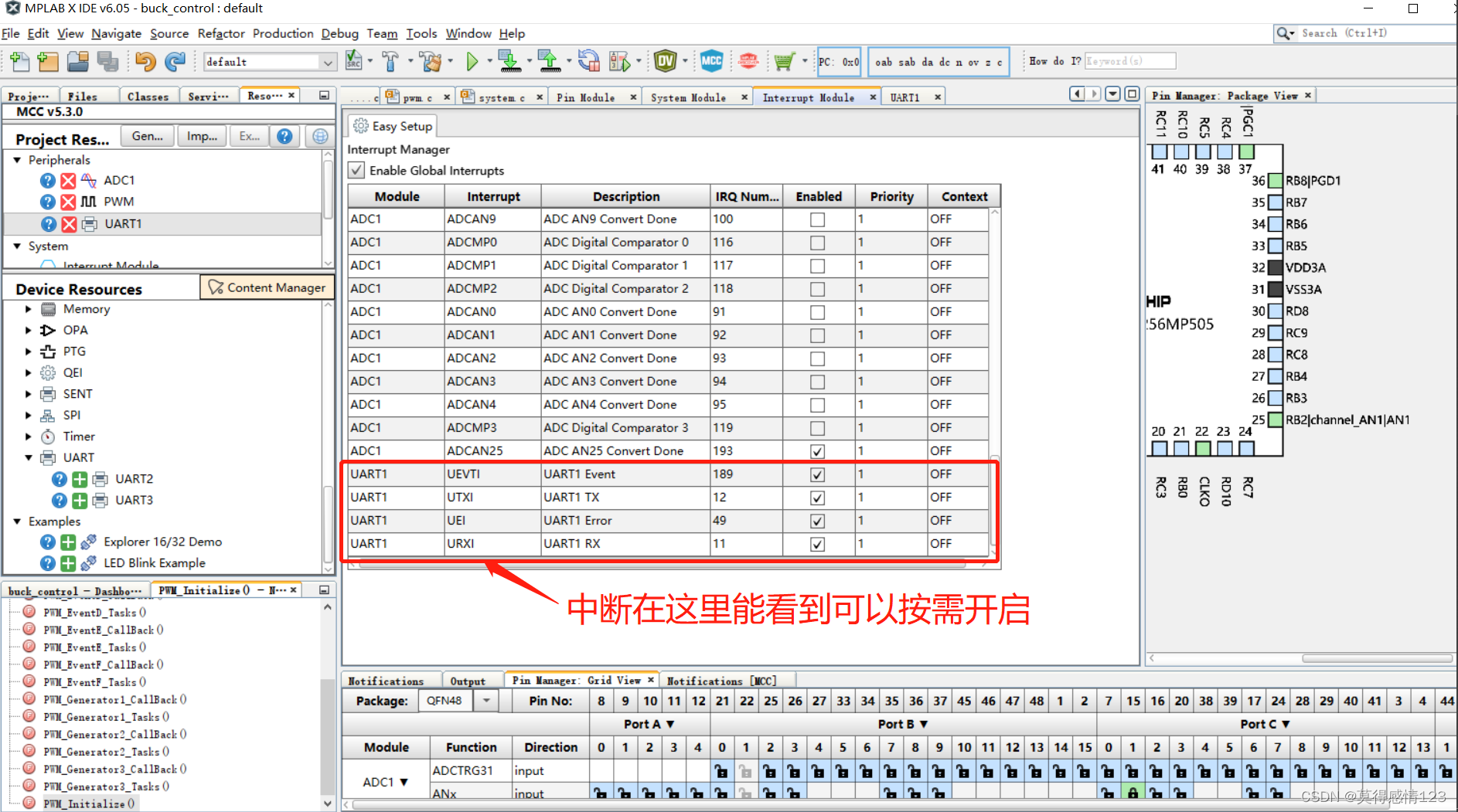Enable the ADCAN9 interrupt checkbox
This screenshot has height=812, width=1458.
click(x=817, y=219)
